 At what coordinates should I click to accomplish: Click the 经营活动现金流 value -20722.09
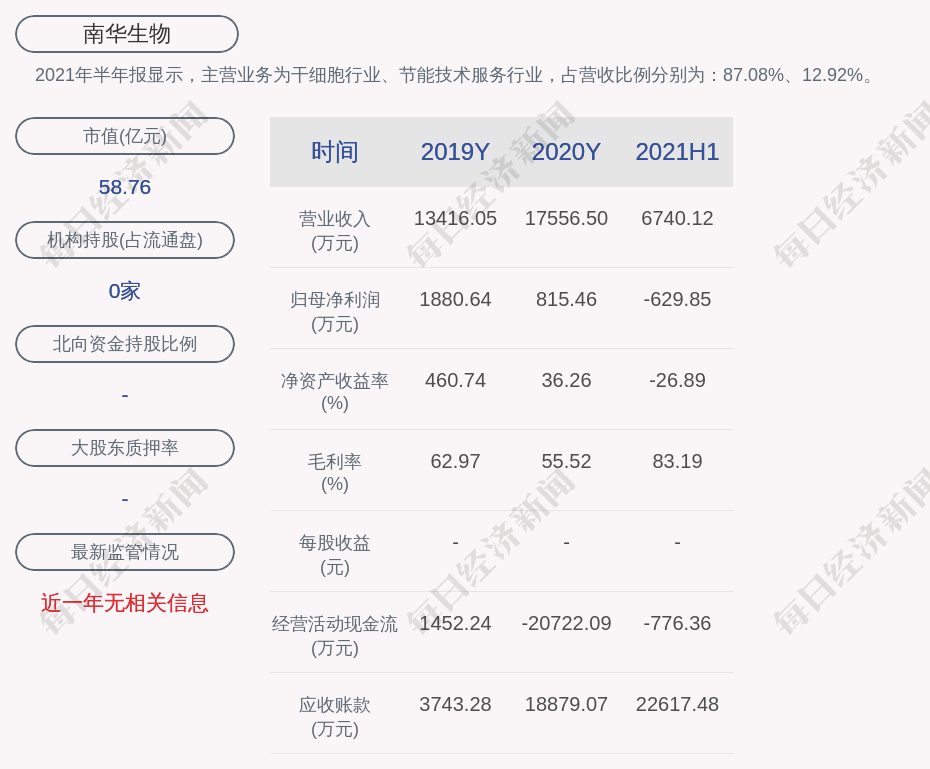point(566,623)
